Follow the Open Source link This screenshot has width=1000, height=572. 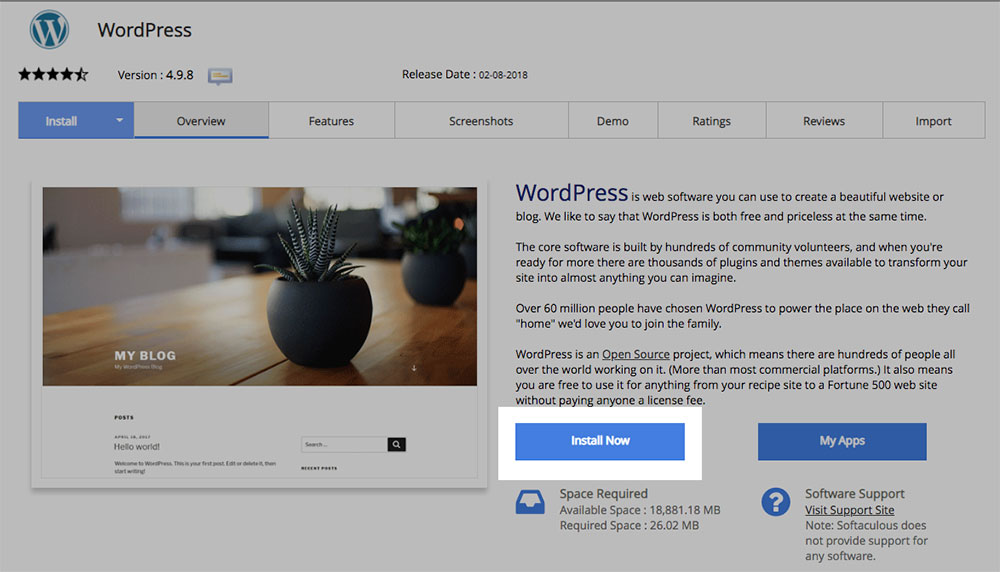635,354
